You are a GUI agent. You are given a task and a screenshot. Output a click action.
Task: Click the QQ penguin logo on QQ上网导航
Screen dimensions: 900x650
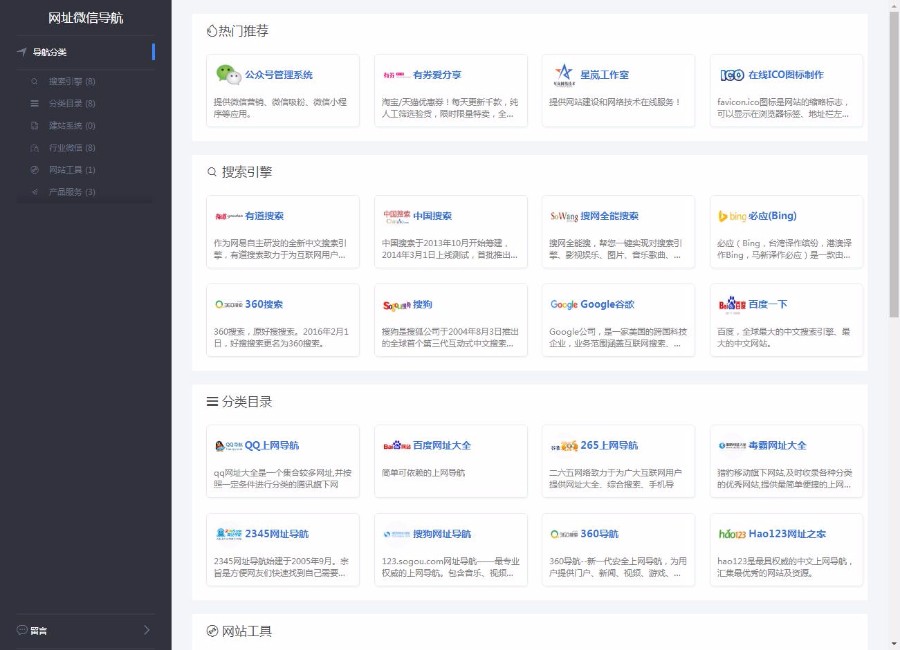tap(228, 446)
